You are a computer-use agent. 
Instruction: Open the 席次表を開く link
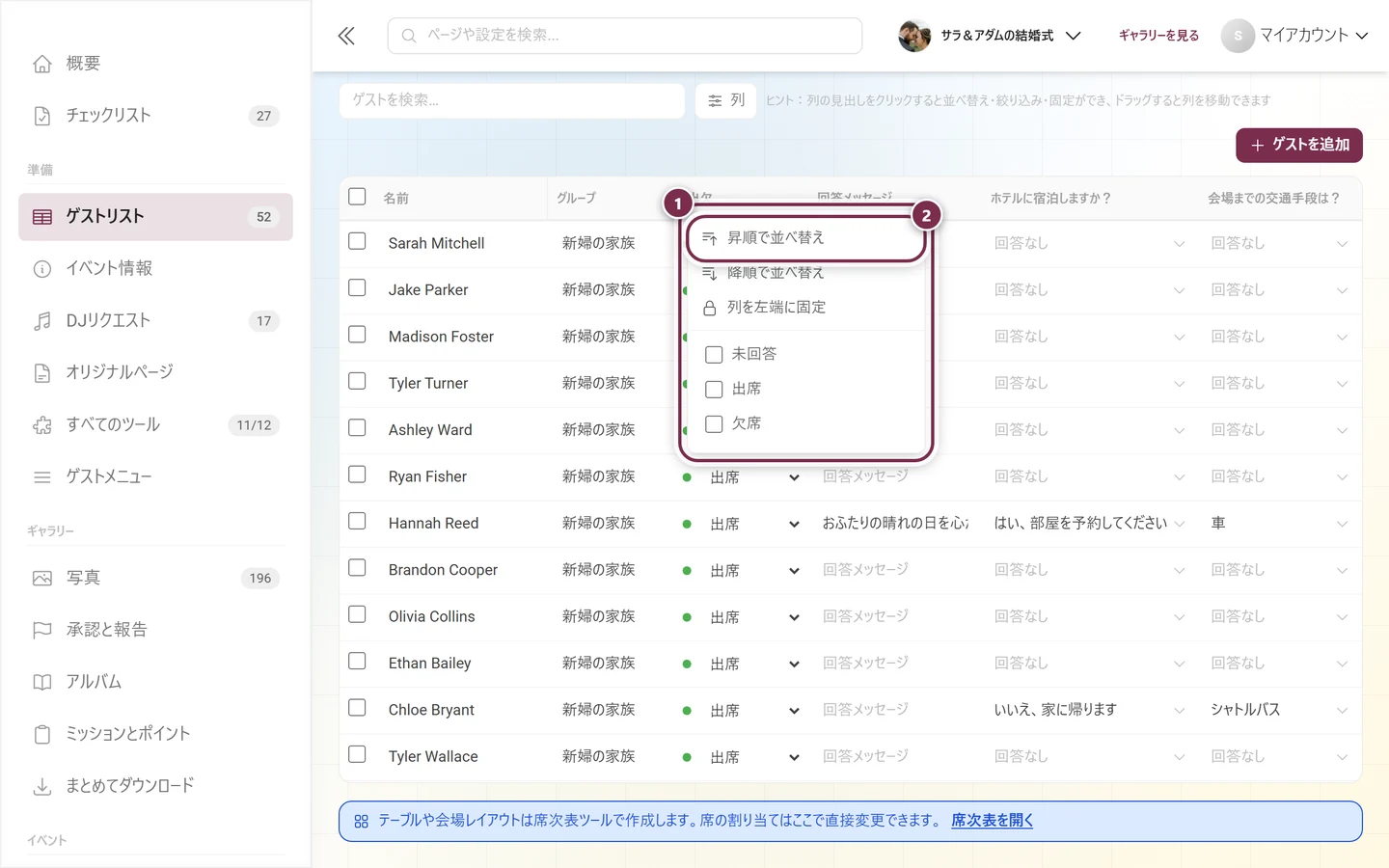(993, 821)
